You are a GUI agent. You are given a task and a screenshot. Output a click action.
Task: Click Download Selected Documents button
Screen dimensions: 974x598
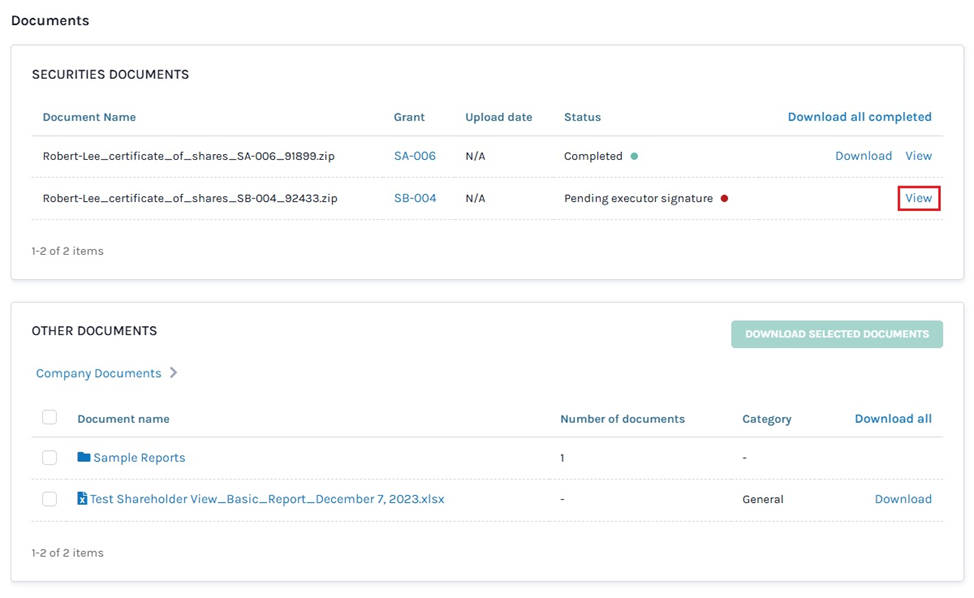[836, 334]
